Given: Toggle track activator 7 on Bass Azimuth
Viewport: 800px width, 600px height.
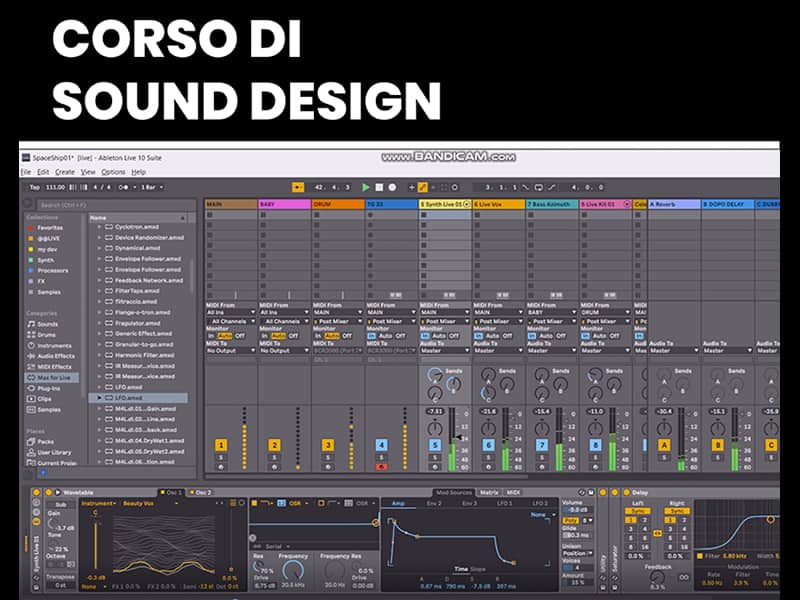Looking at the screenshot, I should (542, 445).
